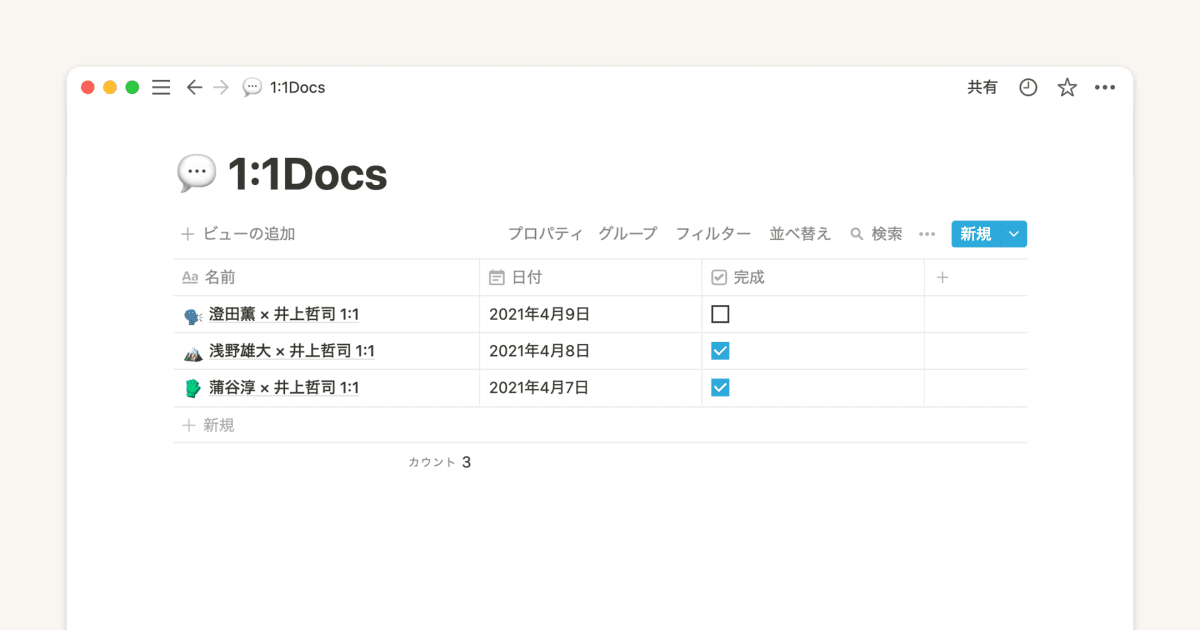Check the 完成 checkbox for 澄田薫's 1:1

pos(720,313)
